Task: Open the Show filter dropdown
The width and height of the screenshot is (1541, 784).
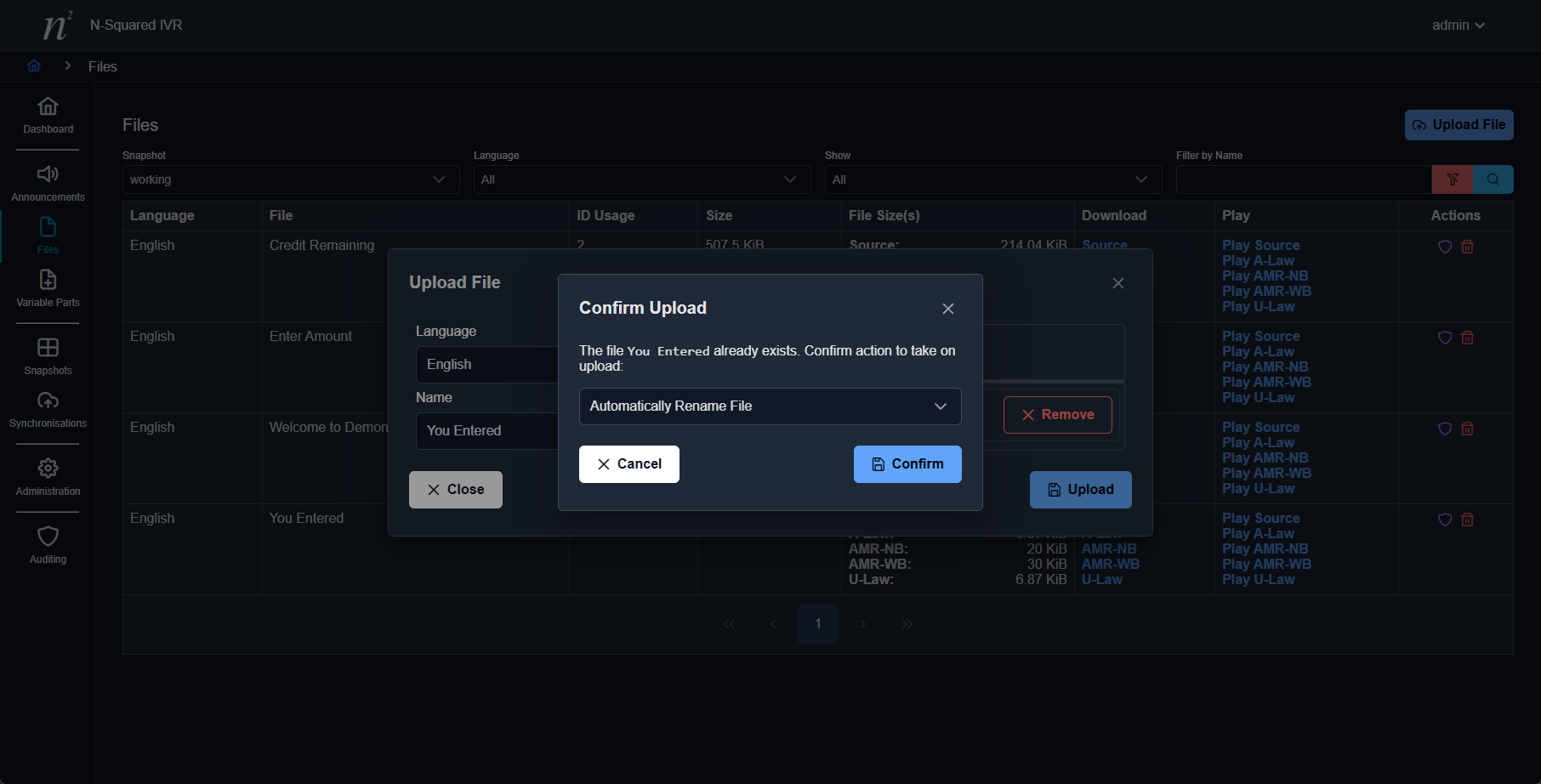Action: (992, 179)
